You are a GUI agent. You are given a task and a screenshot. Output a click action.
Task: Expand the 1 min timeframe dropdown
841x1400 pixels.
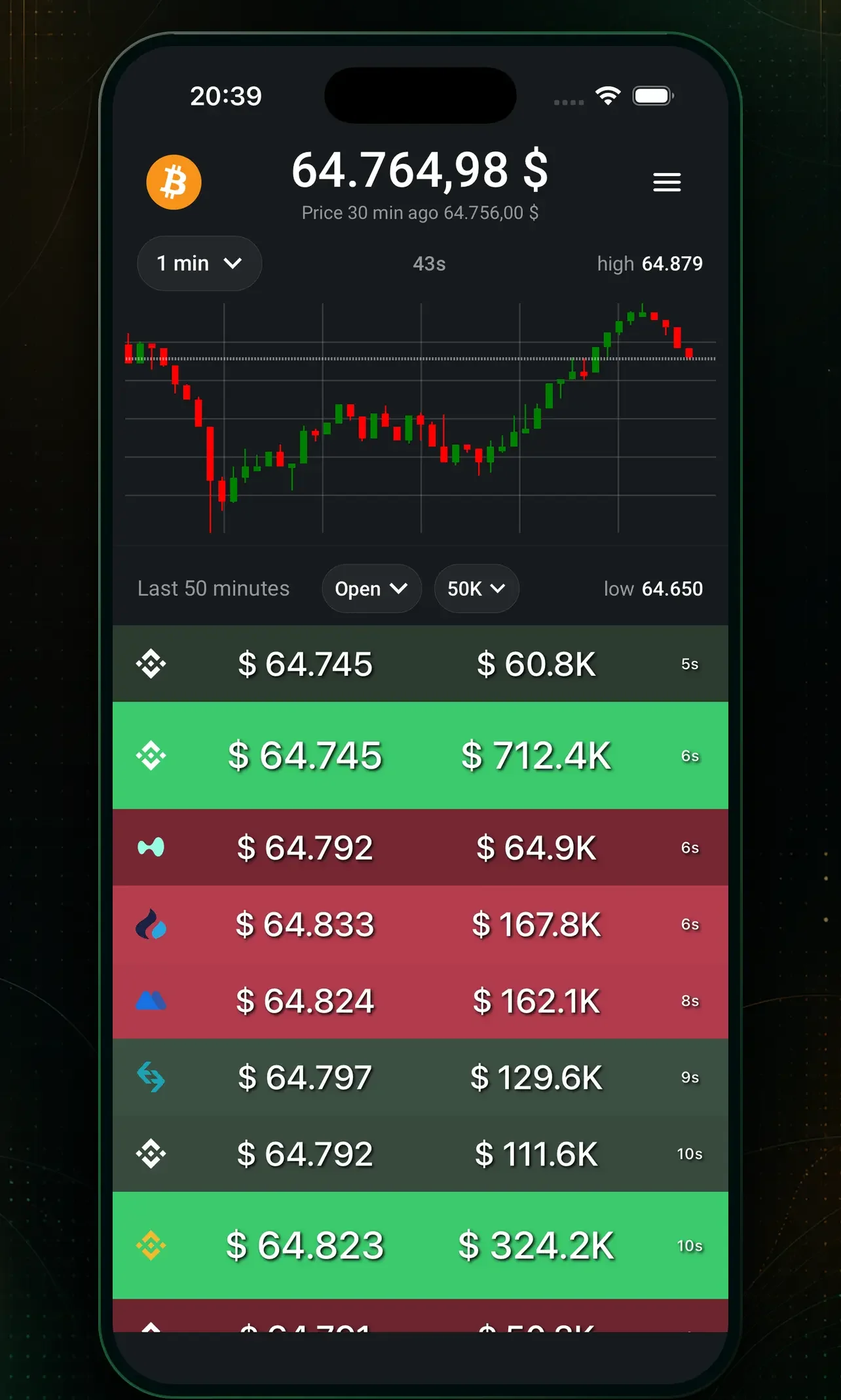pyautogui.click(x=199, y=263)
